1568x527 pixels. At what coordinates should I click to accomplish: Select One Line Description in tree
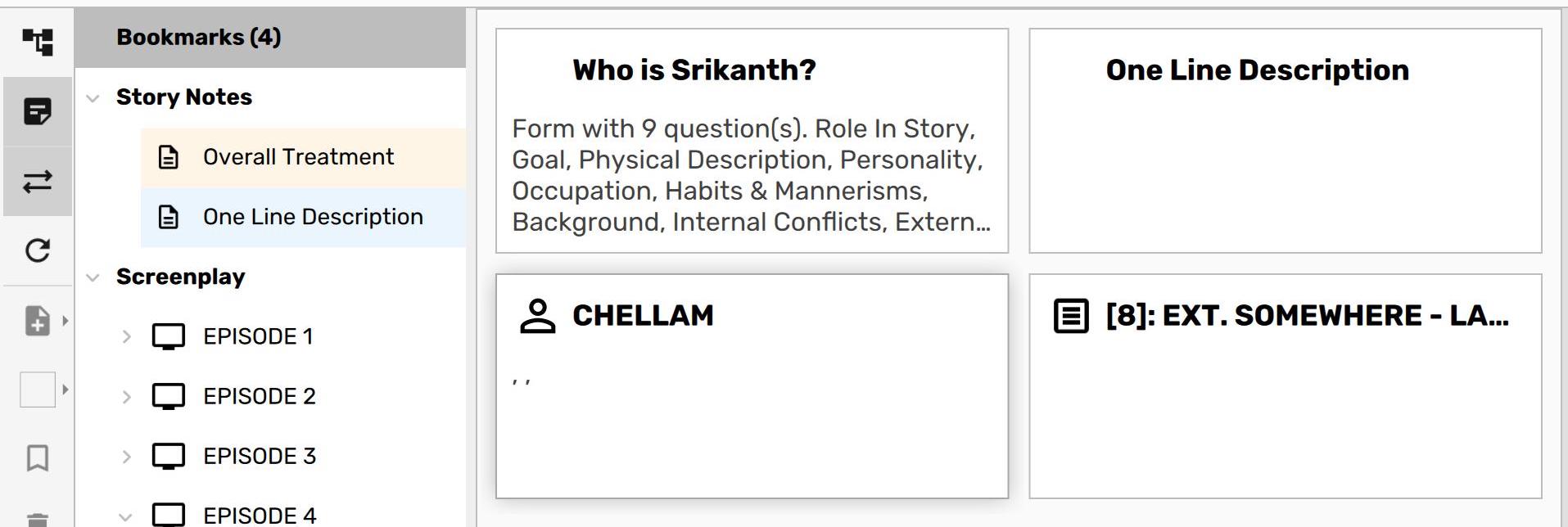point(313,217)
